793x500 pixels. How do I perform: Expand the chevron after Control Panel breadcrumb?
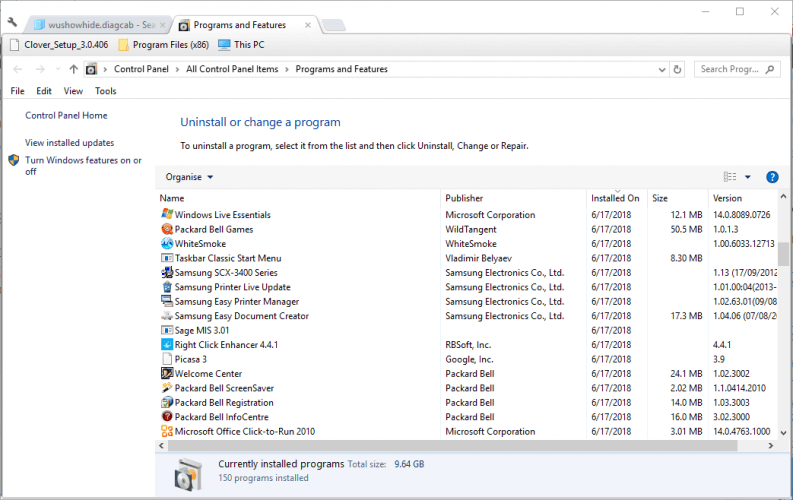click(178, 69)
